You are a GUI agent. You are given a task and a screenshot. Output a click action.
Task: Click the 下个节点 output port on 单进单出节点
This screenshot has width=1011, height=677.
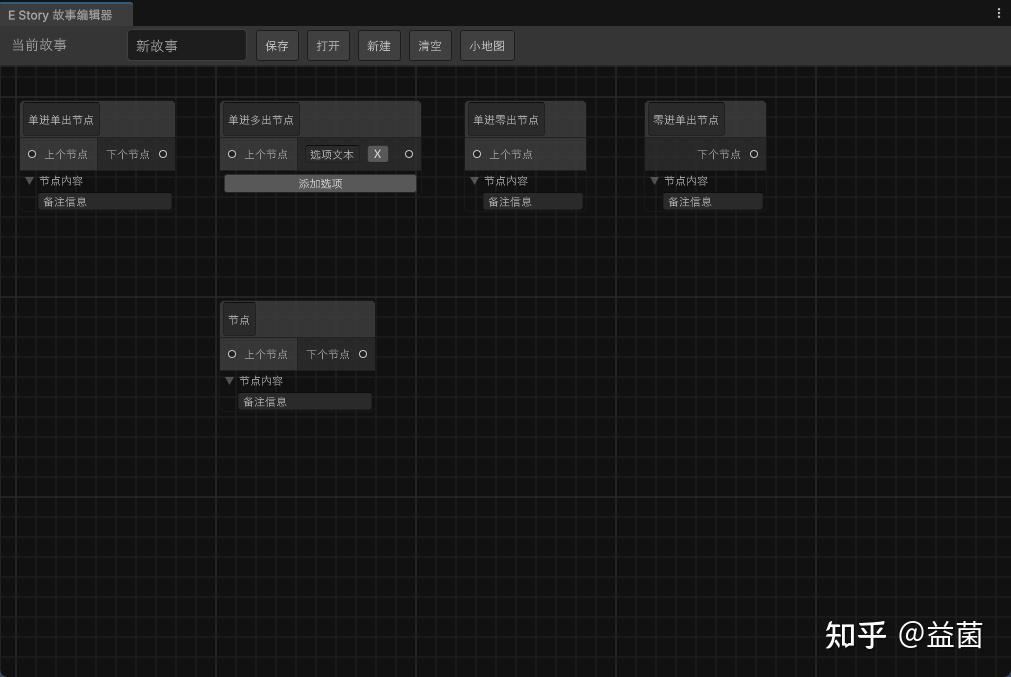pyautogui.click(x=164, y=154)
